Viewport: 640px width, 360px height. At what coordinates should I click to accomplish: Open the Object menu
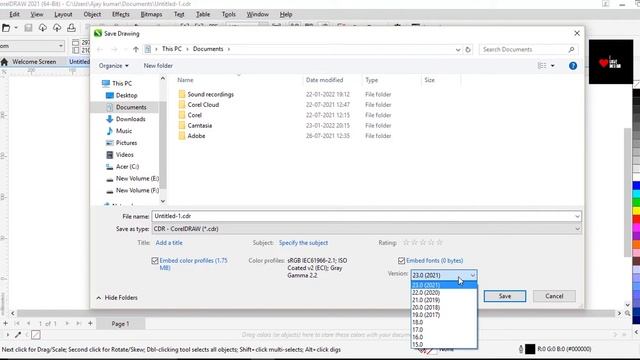pos(92,14)
